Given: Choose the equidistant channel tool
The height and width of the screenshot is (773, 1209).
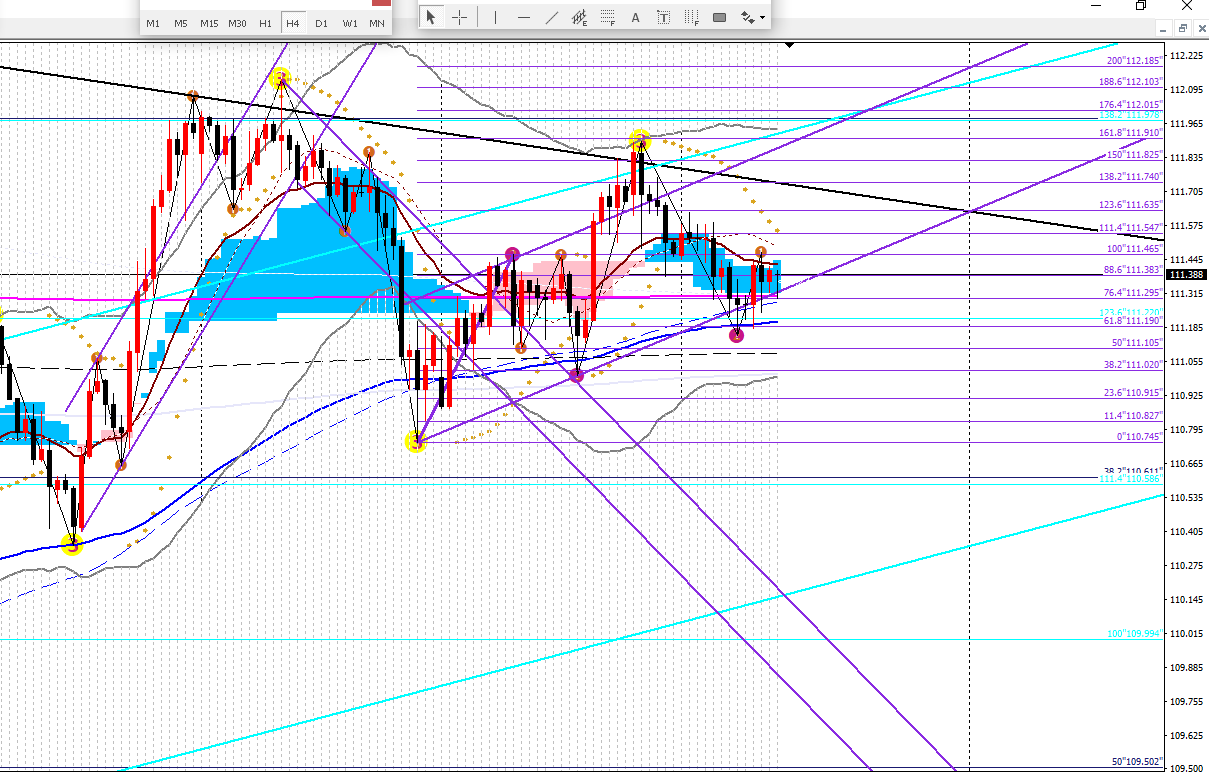Looking at the screenshot, I should pyautogui.click(x=579, y=17).
